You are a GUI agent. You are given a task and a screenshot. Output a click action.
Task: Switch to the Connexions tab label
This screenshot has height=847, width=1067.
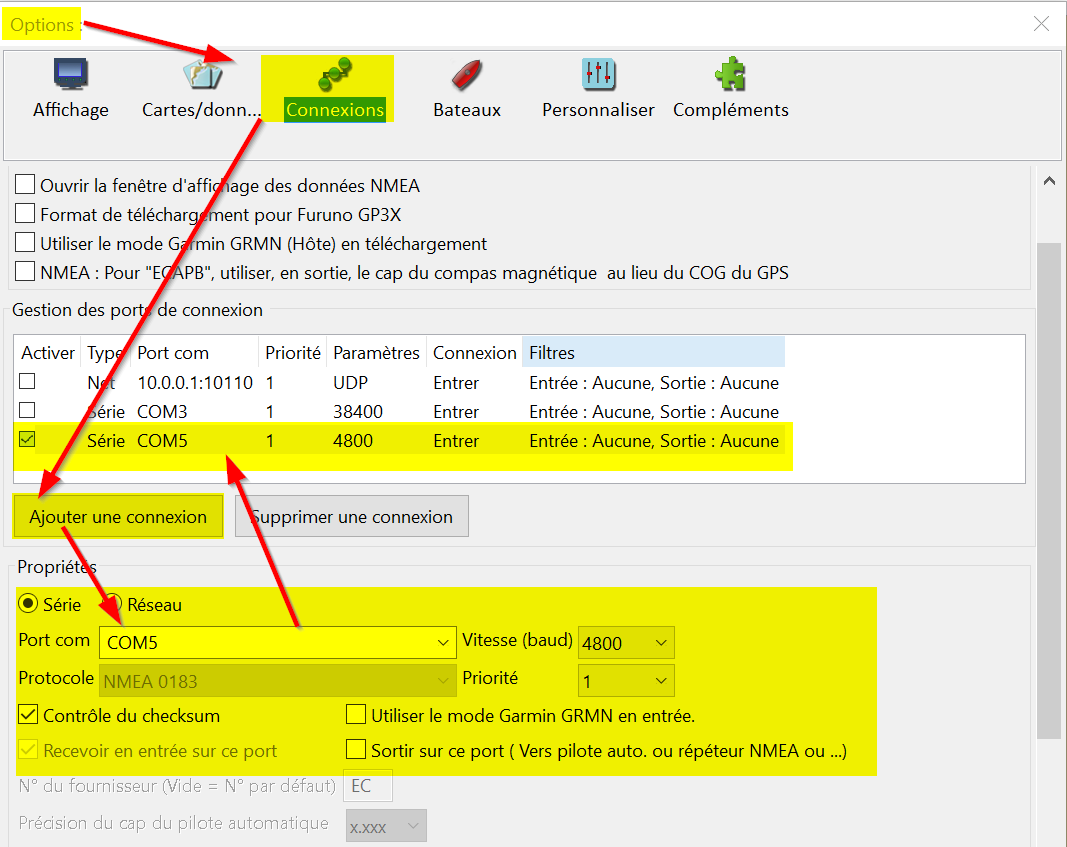coord(335,110)
